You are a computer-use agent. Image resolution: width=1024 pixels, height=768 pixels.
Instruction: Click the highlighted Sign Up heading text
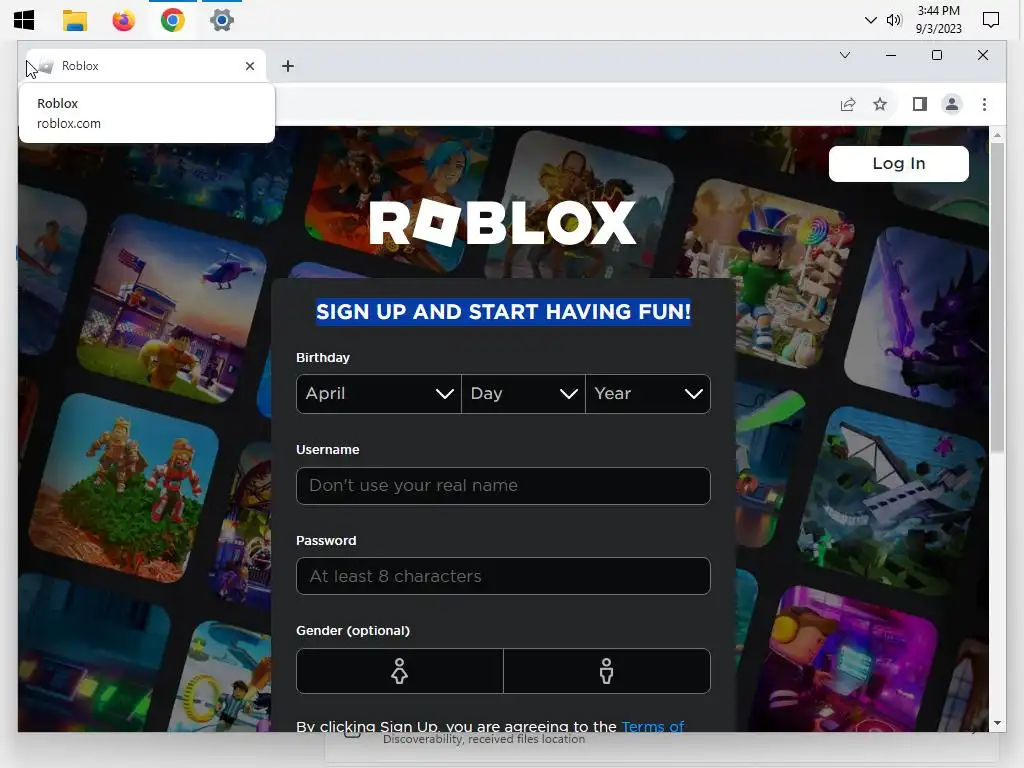tap(503, 312)
